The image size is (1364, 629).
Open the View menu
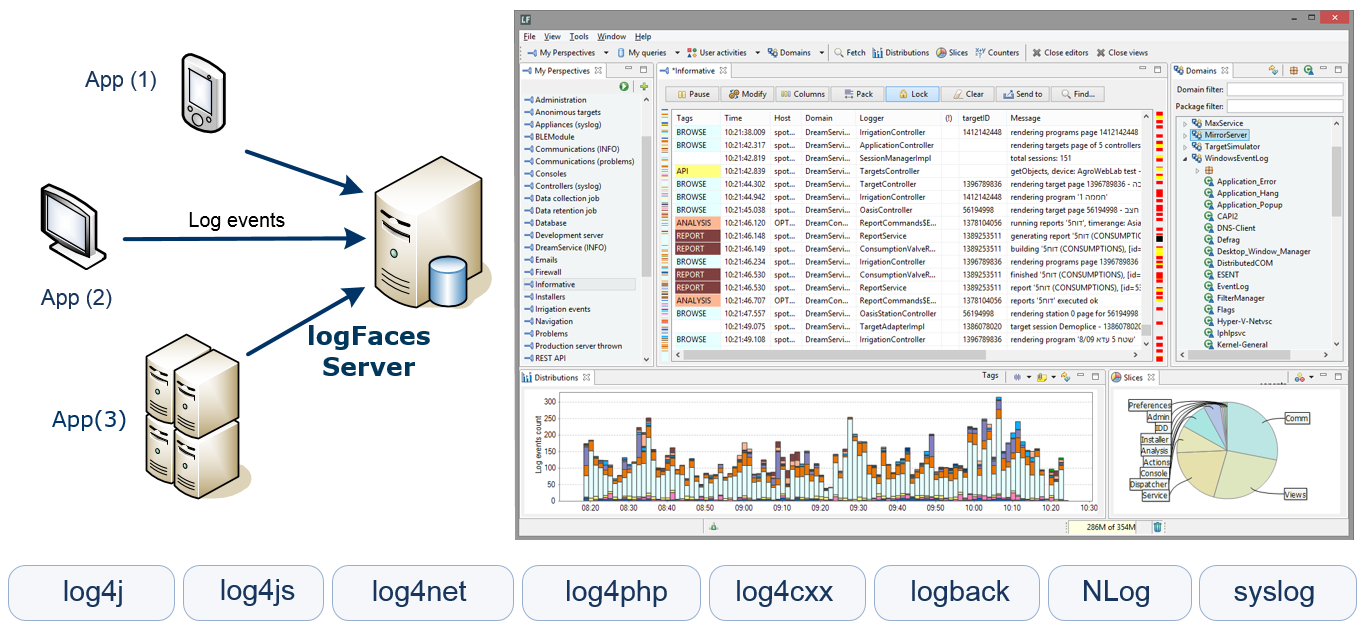pyautogui.click(x=553, y=37)
